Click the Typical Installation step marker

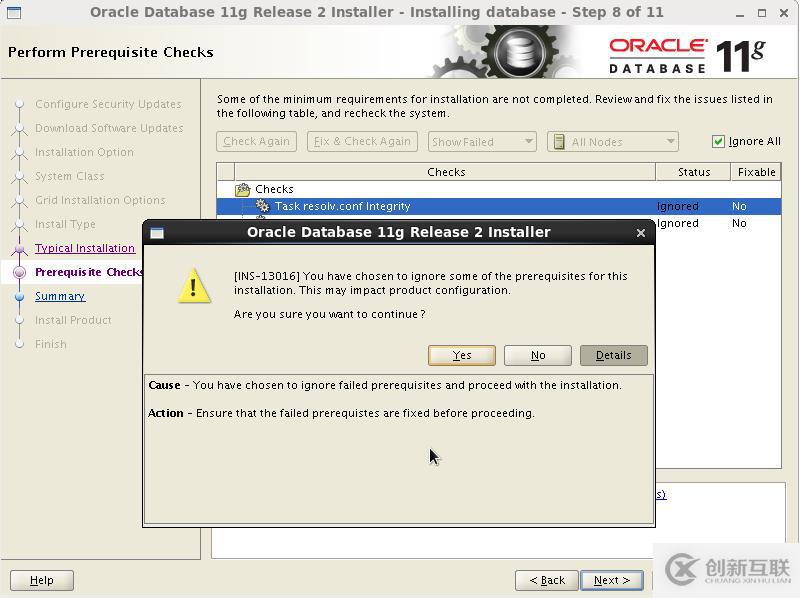coord(19,249)
